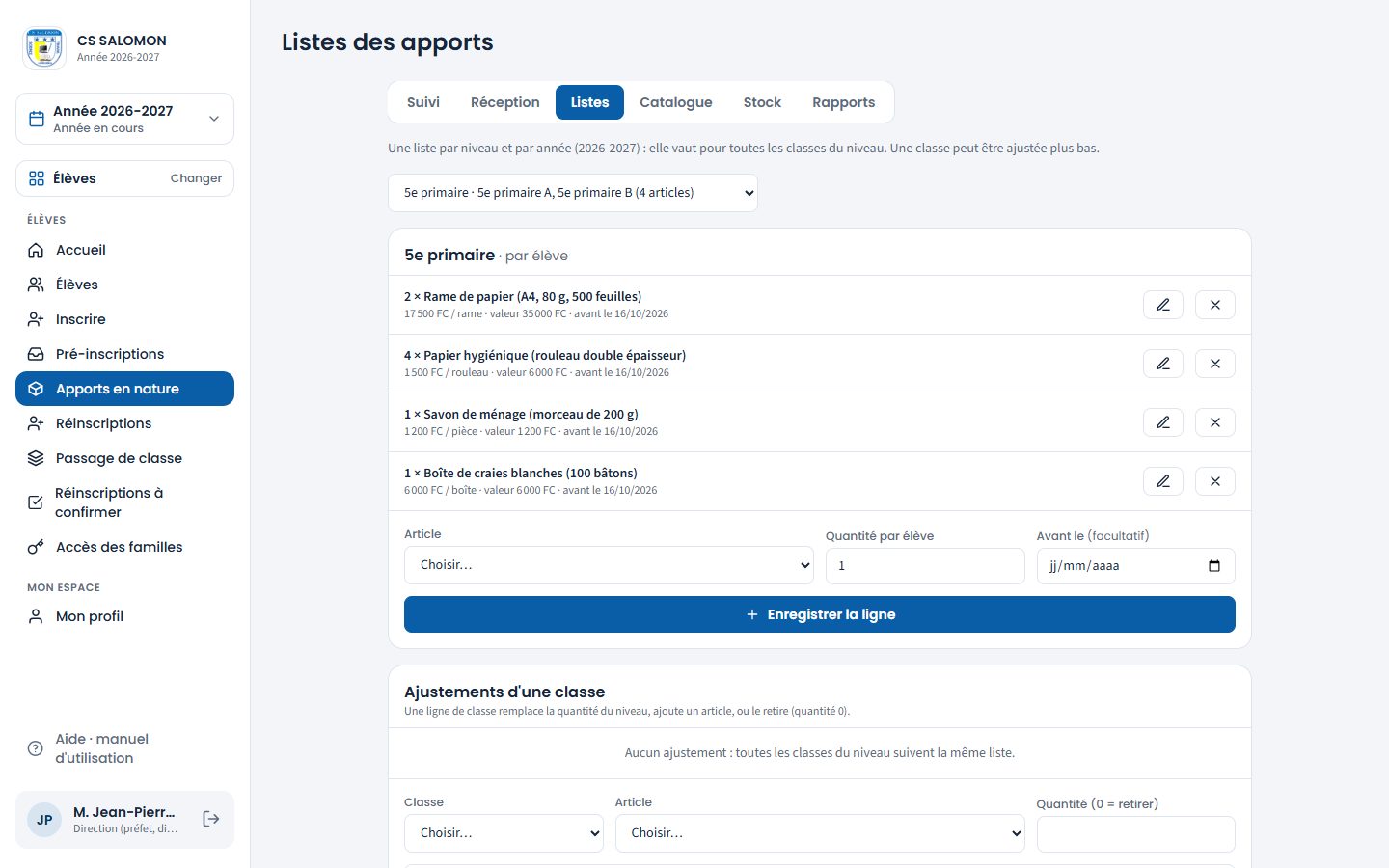Edit the Rame de papier line
The height and width of the screenshot is (868, 1389).
click(x=1163, y=305)
